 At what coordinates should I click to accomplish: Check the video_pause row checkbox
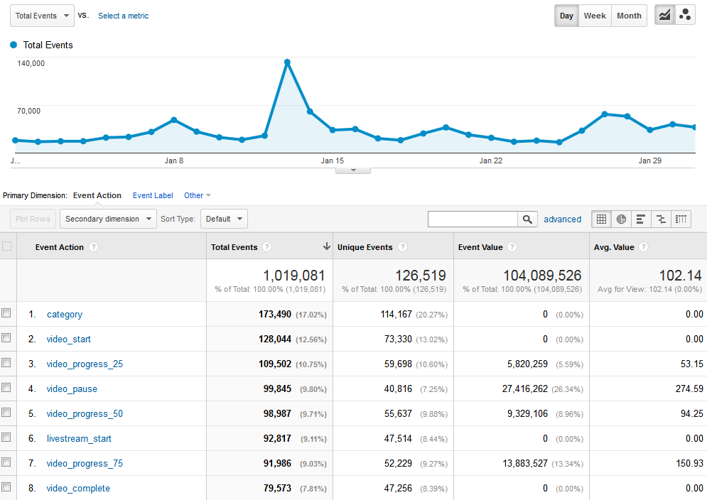(x=6, y=387)
